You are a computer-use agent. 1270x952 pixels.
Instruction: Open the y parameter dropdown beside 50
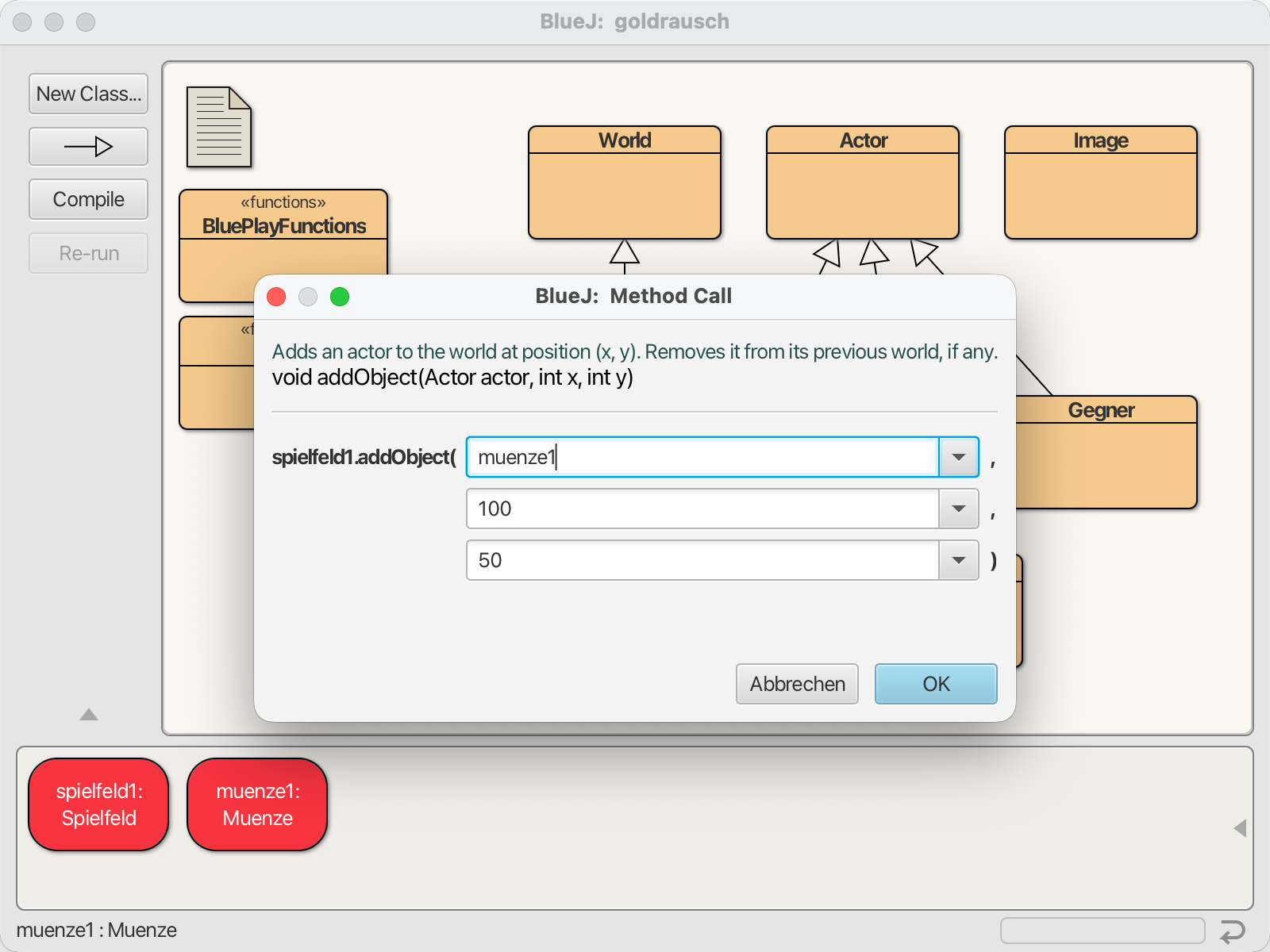point(959,560)
